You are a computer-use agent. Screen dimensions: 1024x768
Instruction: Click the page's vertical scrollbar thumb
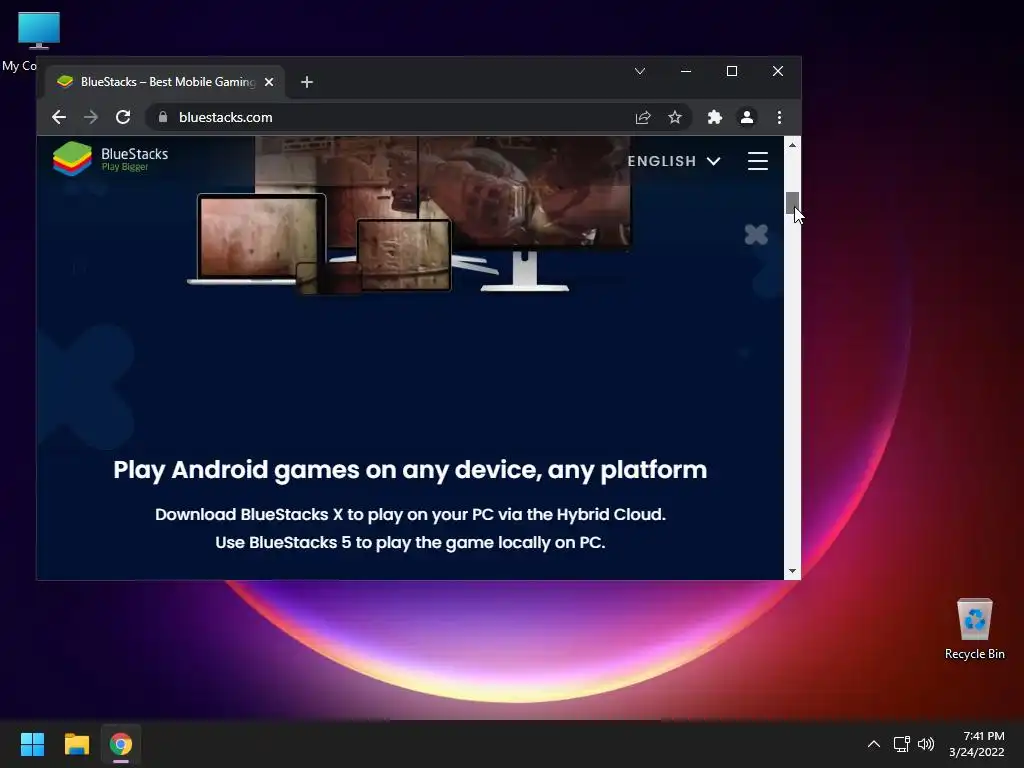click(792, 202)
